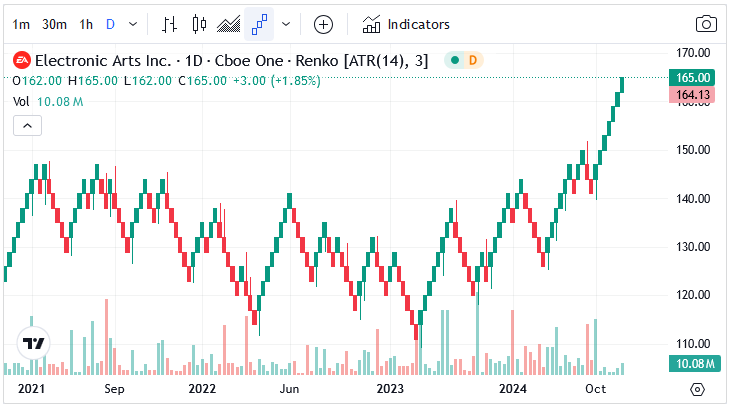The height and width of the screenshot is (407, 729).
Task: Toggle the orange D data-delay badge
Action: point(473,61)
